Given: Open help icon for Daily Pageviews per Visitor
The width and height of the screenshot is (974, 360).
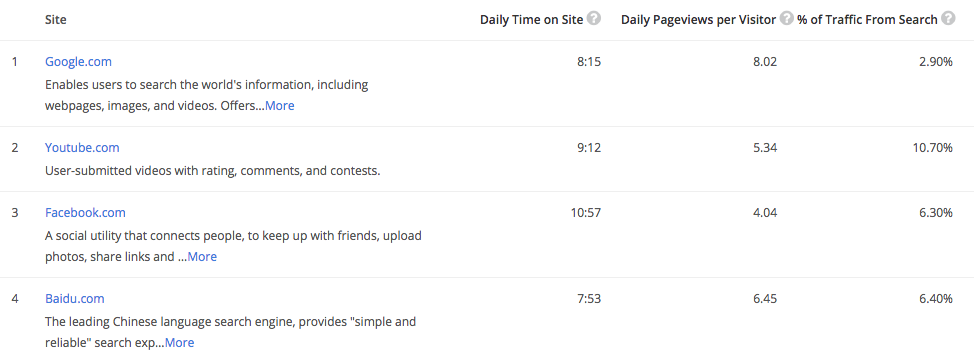Looking at the screenshot, I should pyautogui.click(x=786, y=19).
